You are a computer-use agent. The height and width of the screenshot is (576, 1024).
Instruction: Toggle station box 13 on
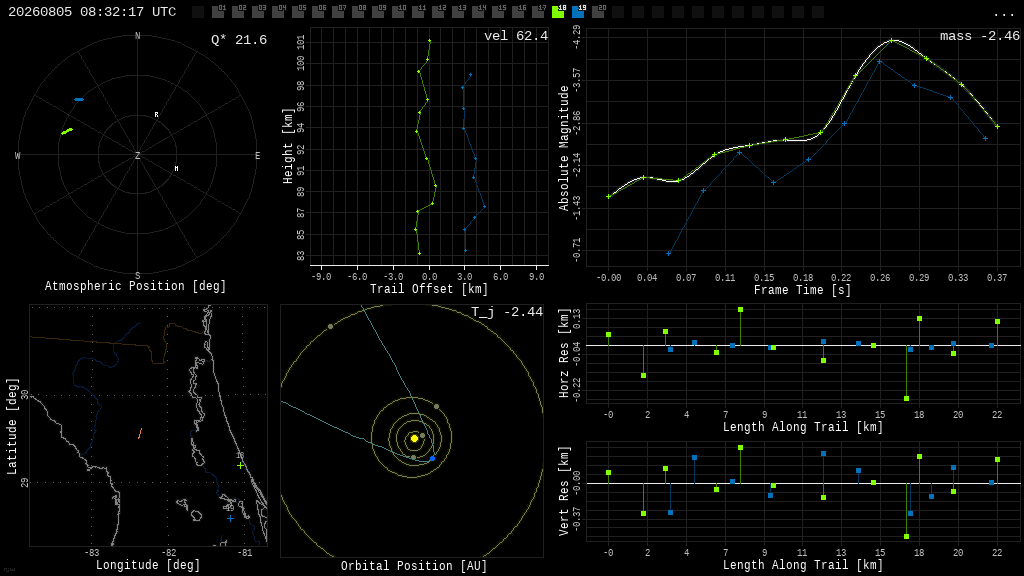pos(458,12)
